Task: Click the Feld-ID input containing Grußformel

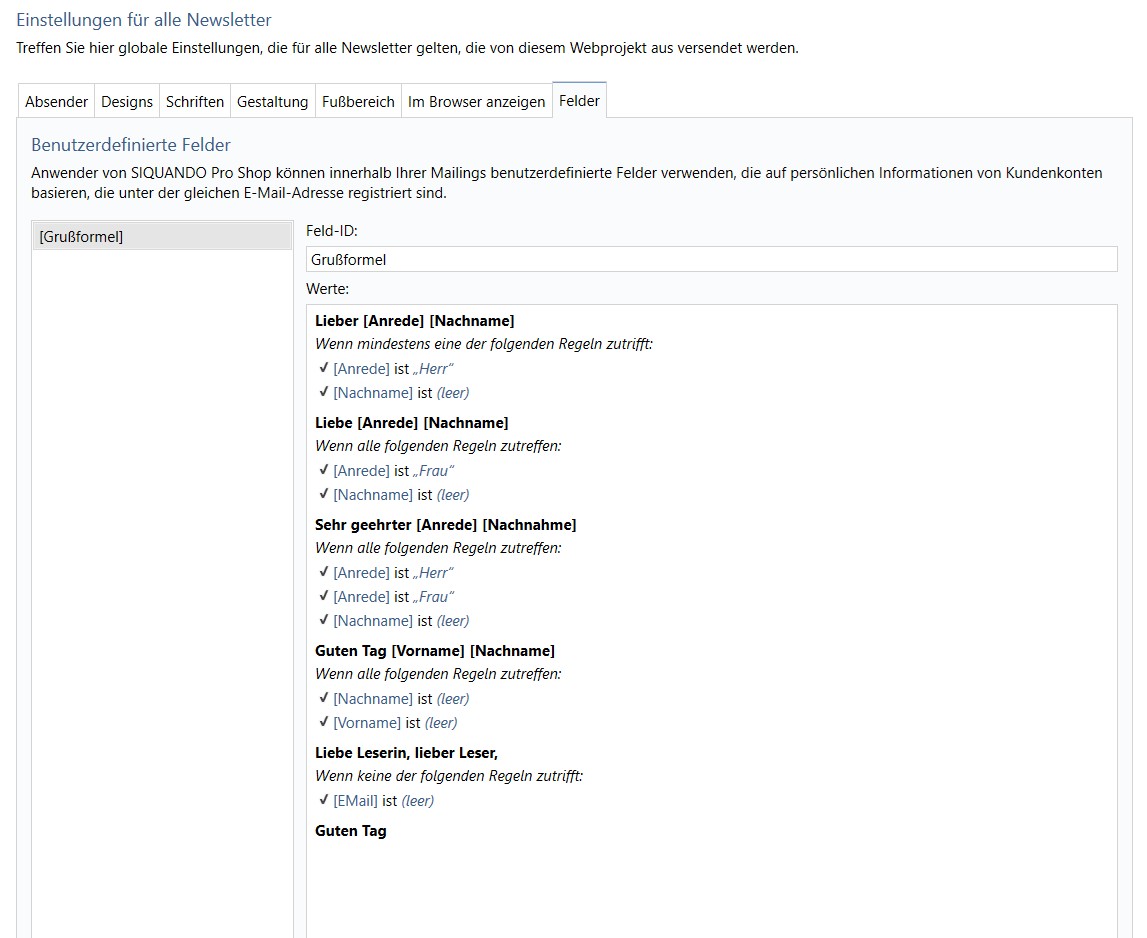Action: point(711,260)
